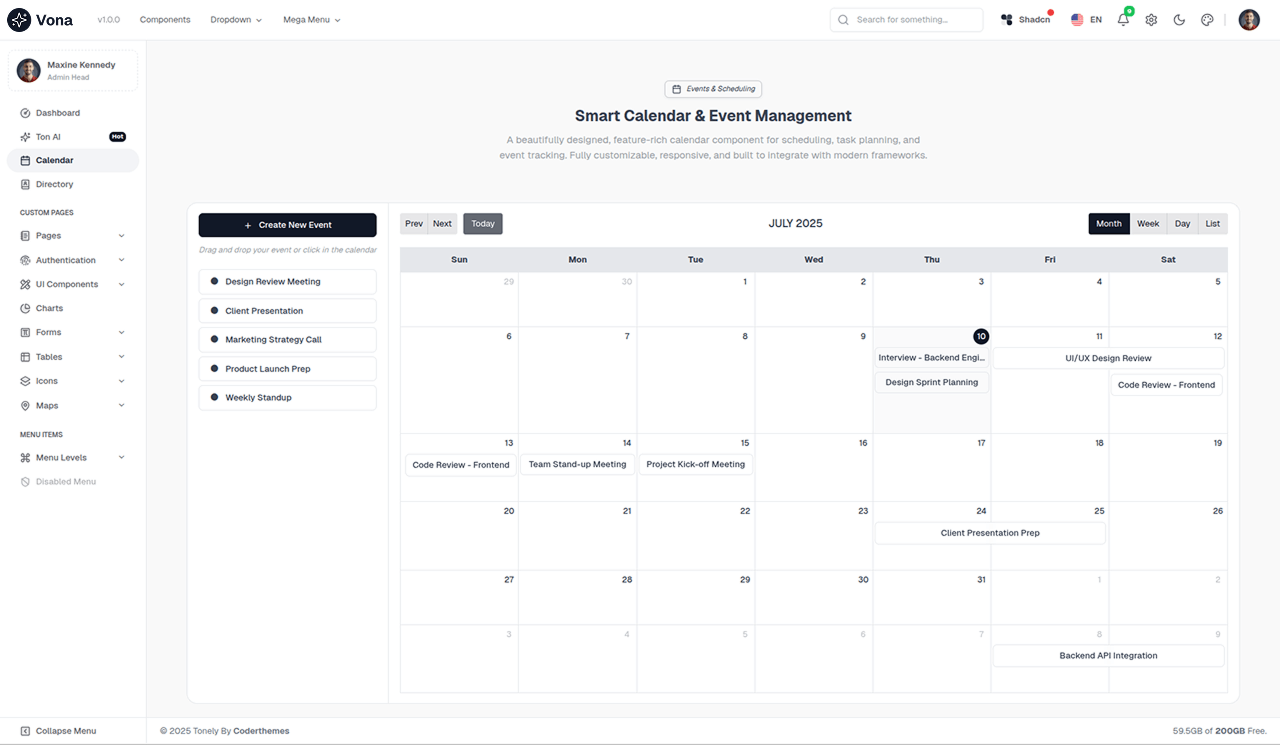Switch calendar to Week view

[x=1148, y=224]
